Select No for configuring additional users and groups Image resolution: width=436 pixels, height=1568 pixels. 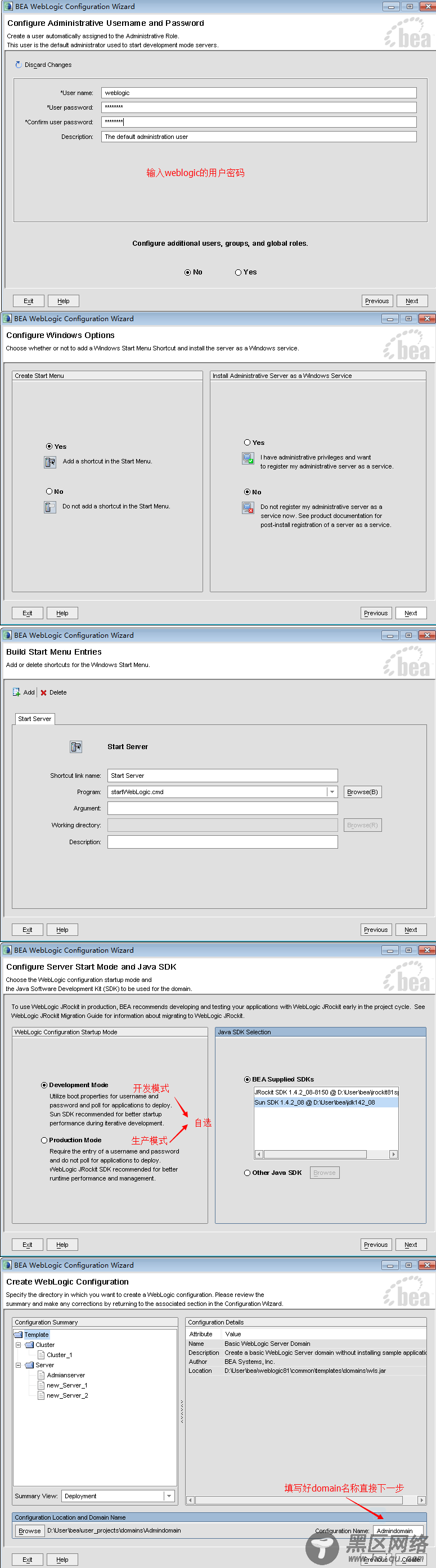[x=187, y=273]
